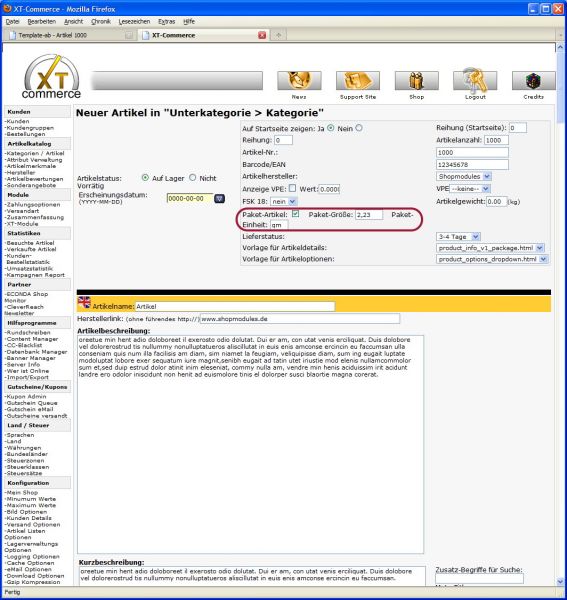Image resolution: width=567 pixels, height=600 pixels.
Task: Open Bestellungen in the sidebar
Action: (25, 134)
